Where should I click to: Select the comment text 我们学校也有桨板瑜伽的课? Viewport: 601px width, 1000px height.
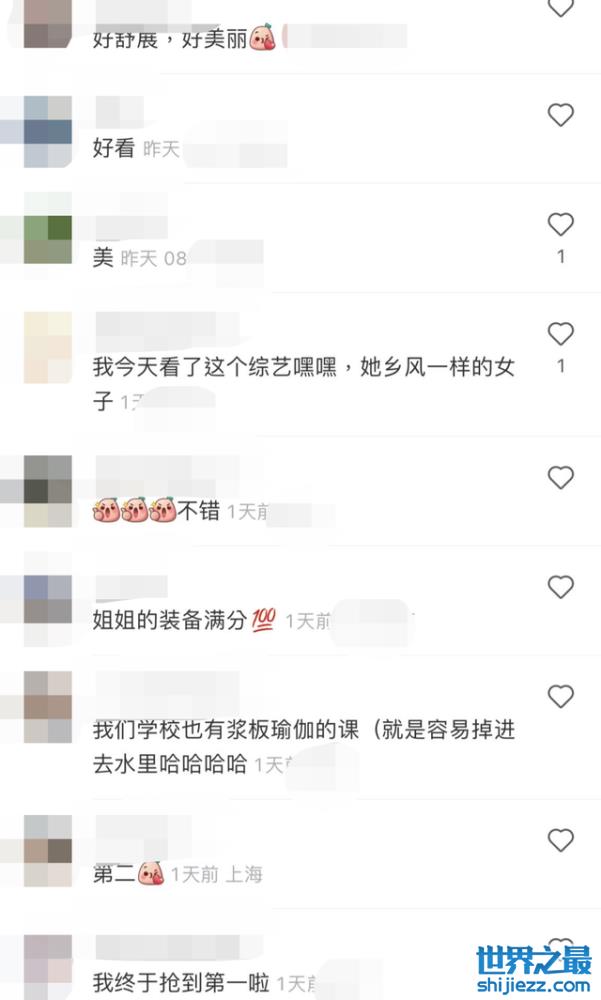click(x=226, y=730)
